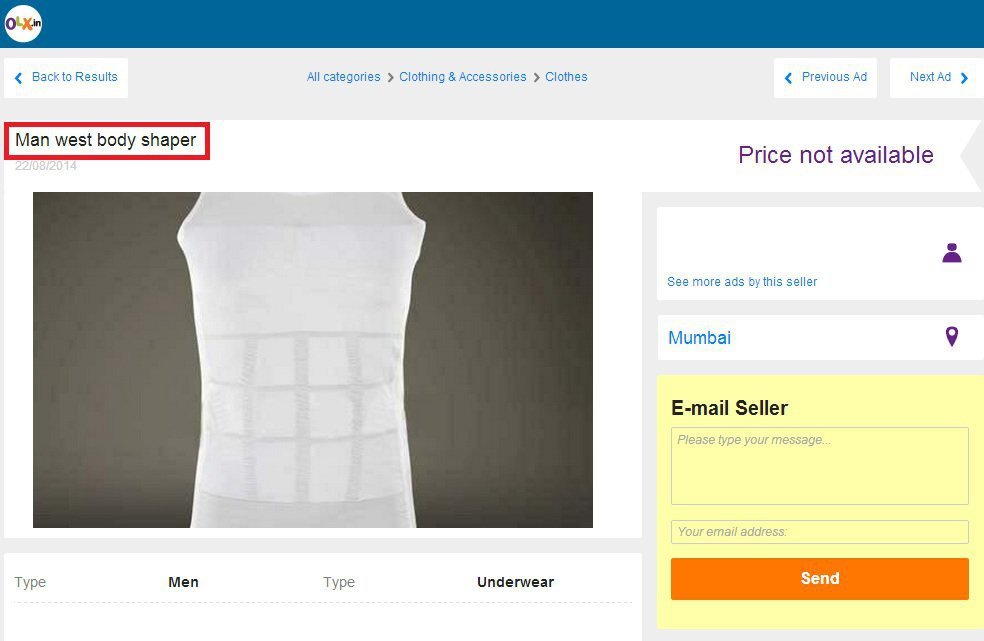Click the Previous Ad left arrow icon
The image size is (984, 641).
[x=788, y=78]
